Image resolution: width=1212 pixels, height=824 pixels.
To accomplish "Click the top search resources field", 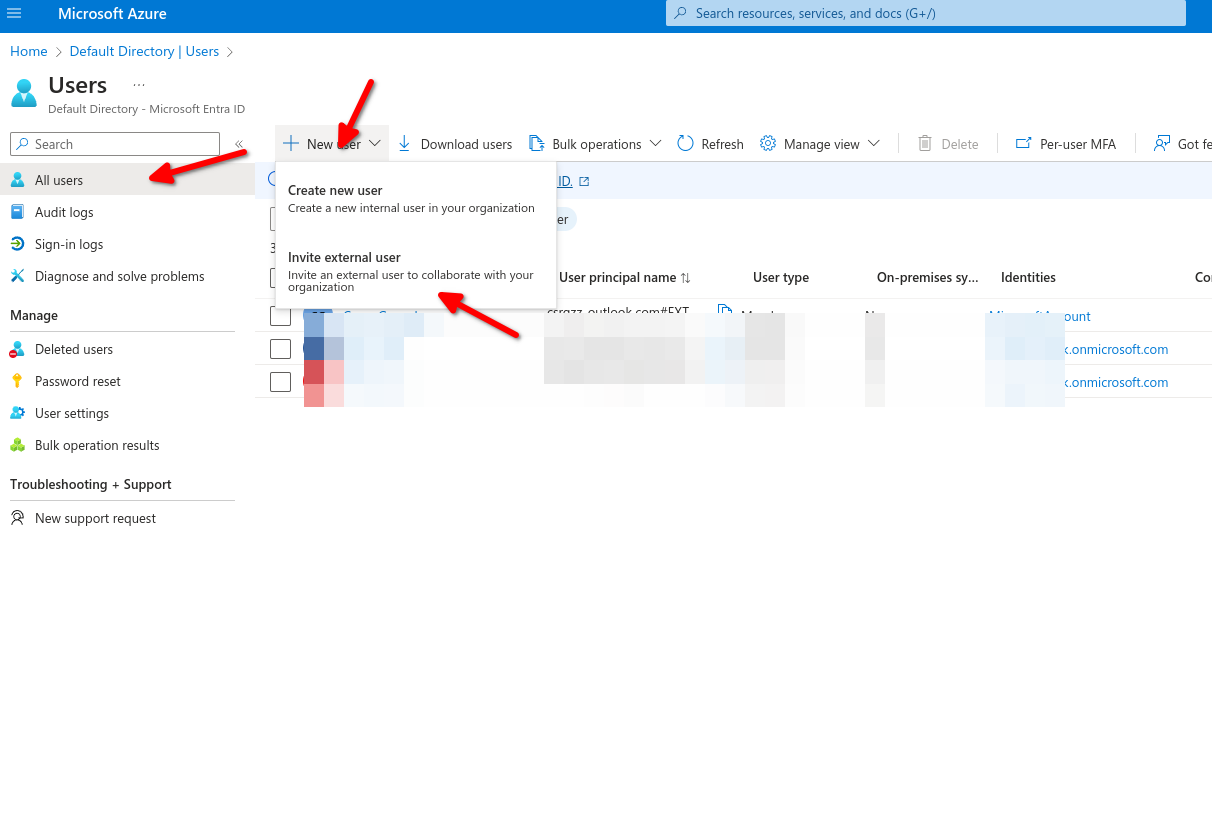I will (x=925, y=14).
